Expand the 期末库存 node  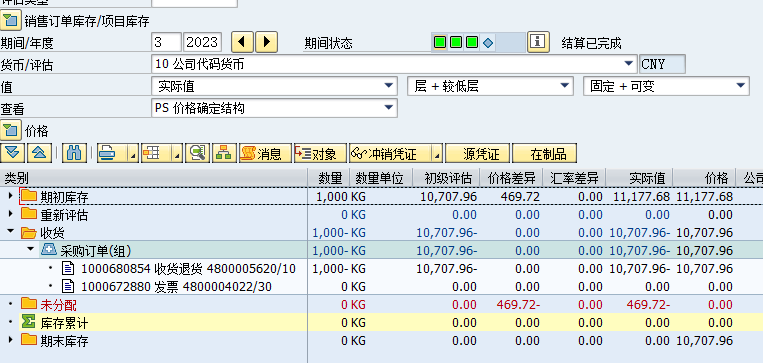(11, 339)
